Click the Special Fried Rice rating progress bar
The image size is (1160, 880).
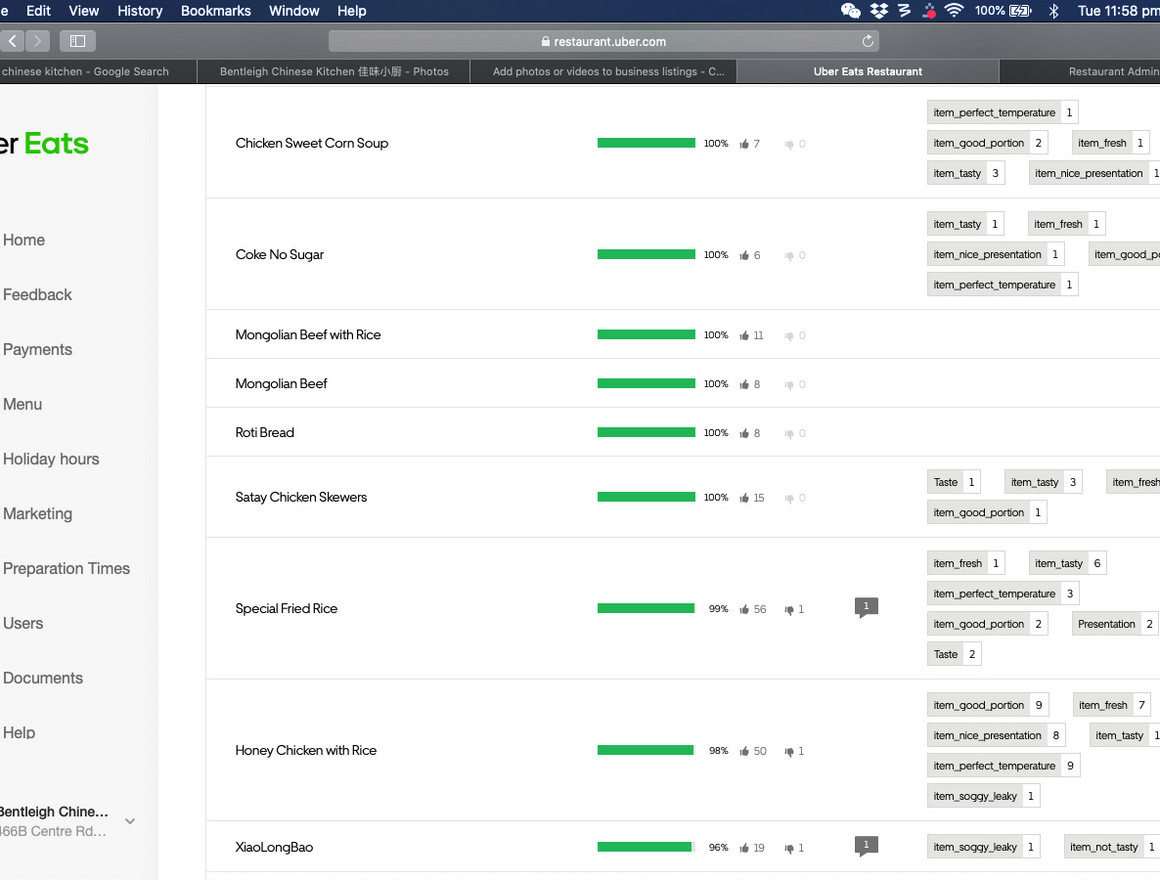click(646, 608)
